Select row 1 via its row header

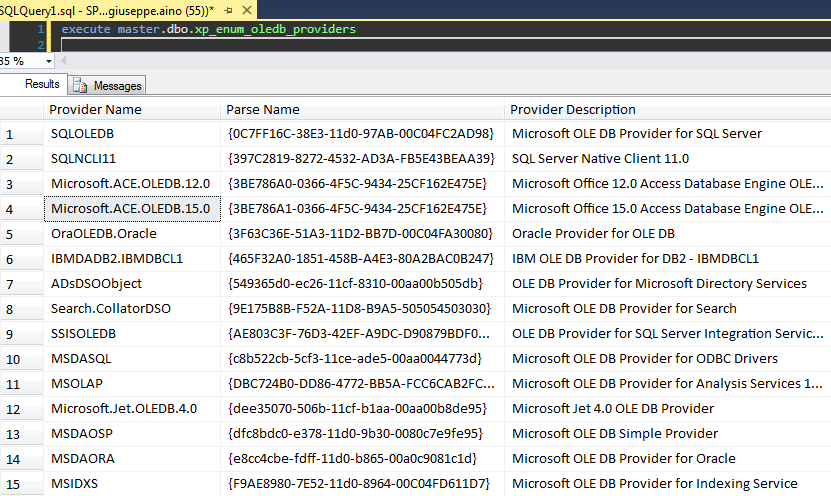(x=10, y=134)
